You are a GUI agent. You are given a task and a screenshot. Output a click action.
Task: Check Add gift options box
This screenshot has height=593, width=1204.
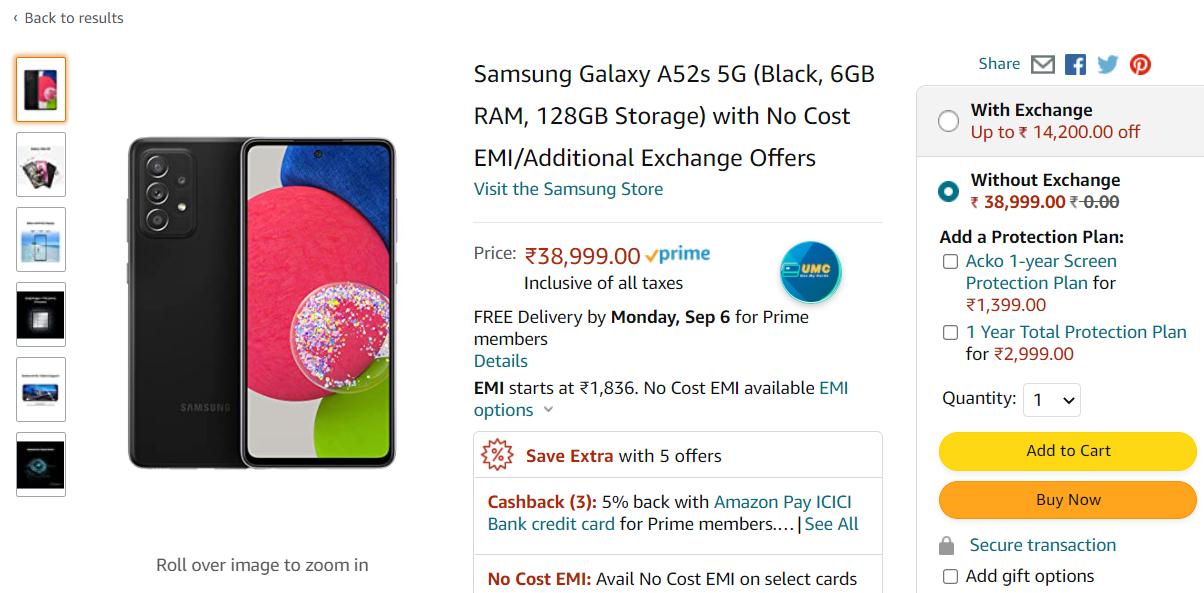pyautogui.click(x=950, y=577)
